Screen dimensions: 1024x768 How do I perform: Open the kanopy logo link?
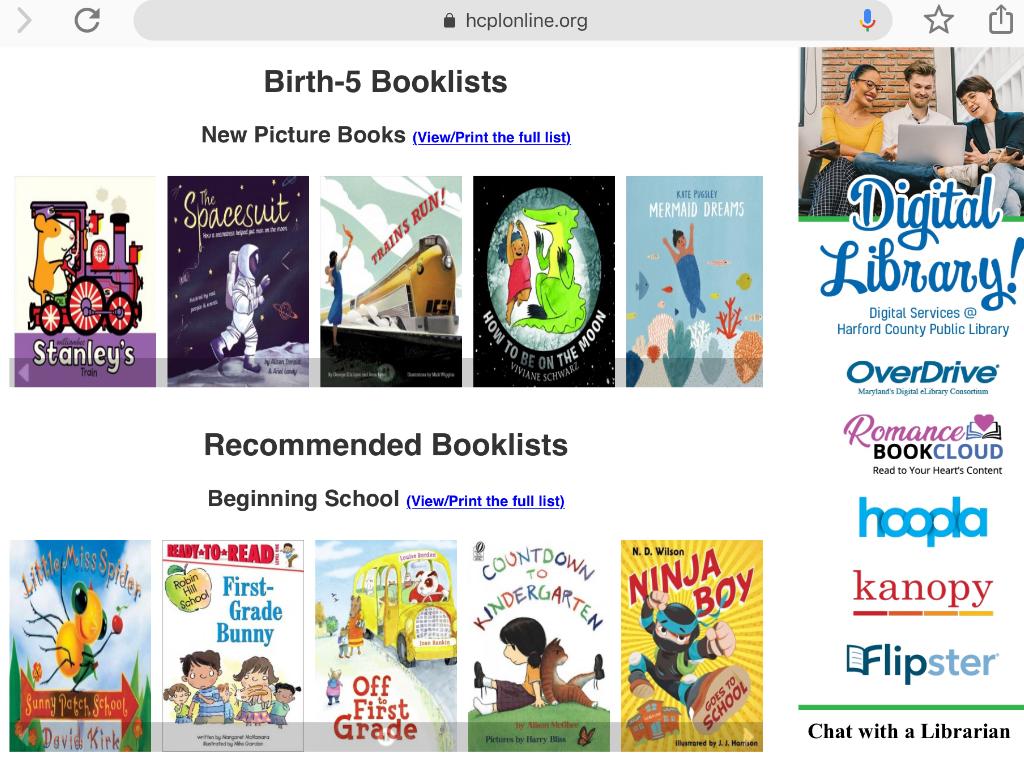922,592
